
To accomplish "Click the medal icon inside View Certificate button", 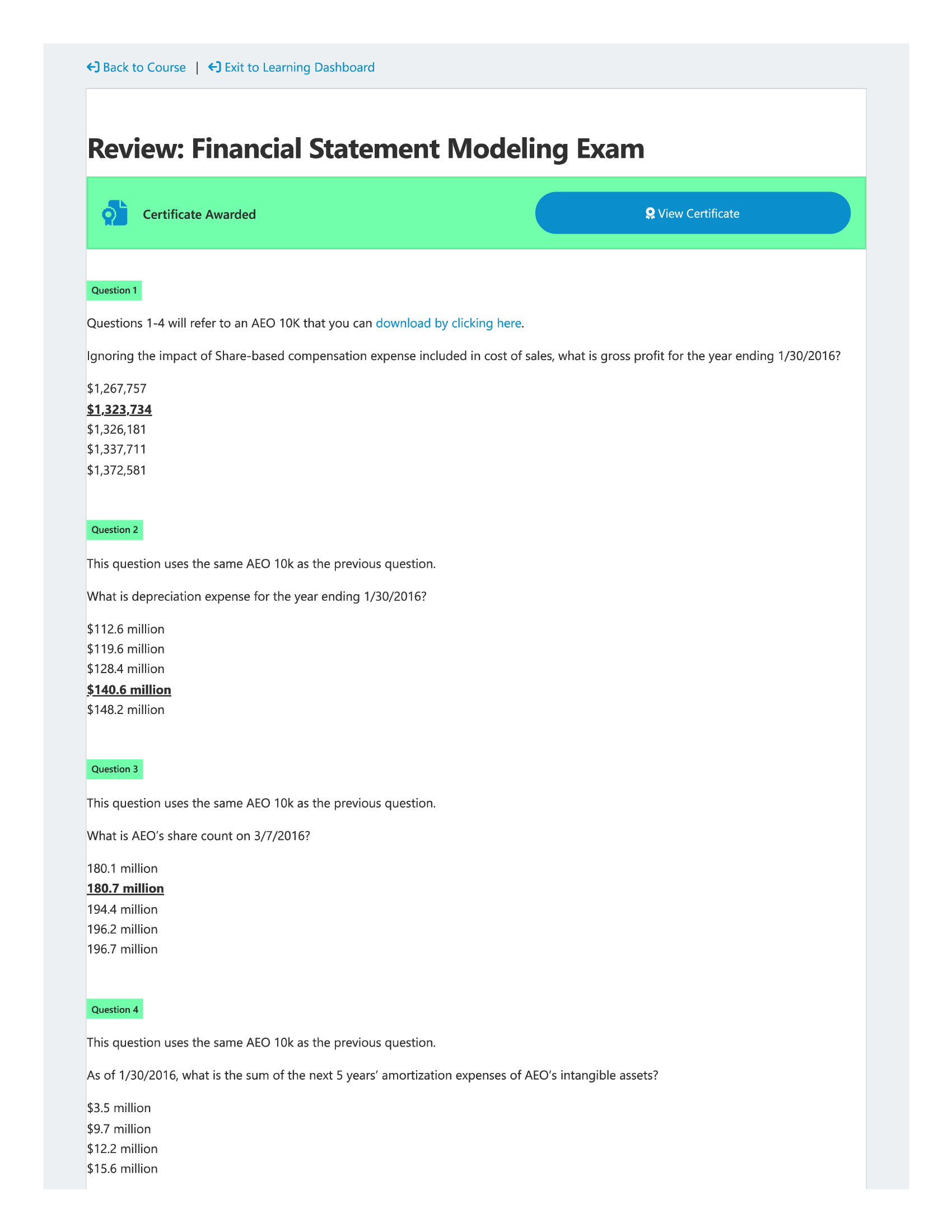I will pos(650,213).
